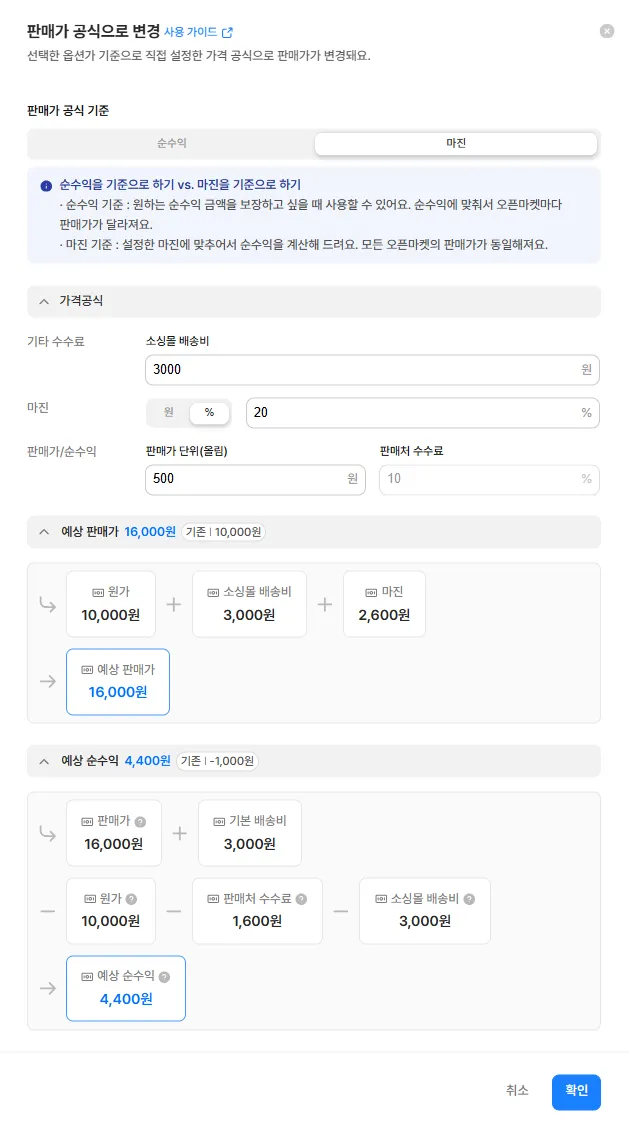
Task: Close the dialog with the X icon
Action: [607, 31]
